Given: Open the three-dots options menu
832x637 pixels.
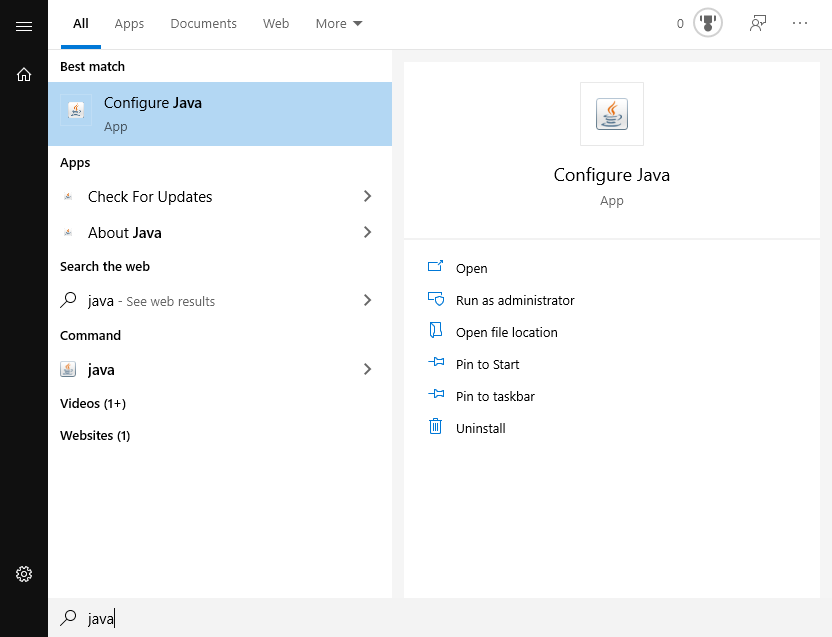Looking at the screenshot, I should pos(800,23).
